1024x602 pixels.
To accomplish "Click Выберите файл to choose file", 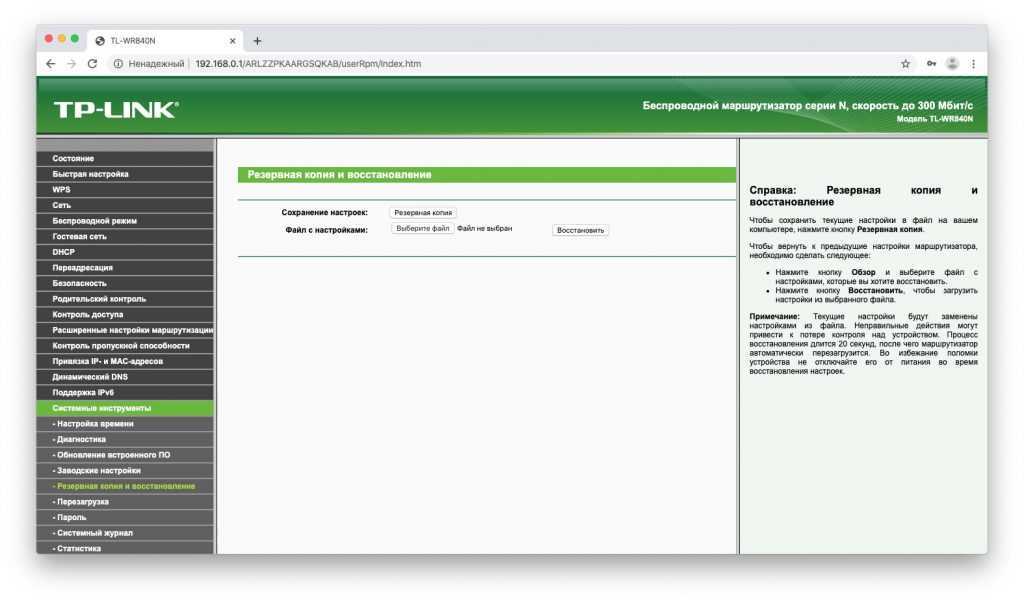I will pyautogui.click(x=422, y=229).
